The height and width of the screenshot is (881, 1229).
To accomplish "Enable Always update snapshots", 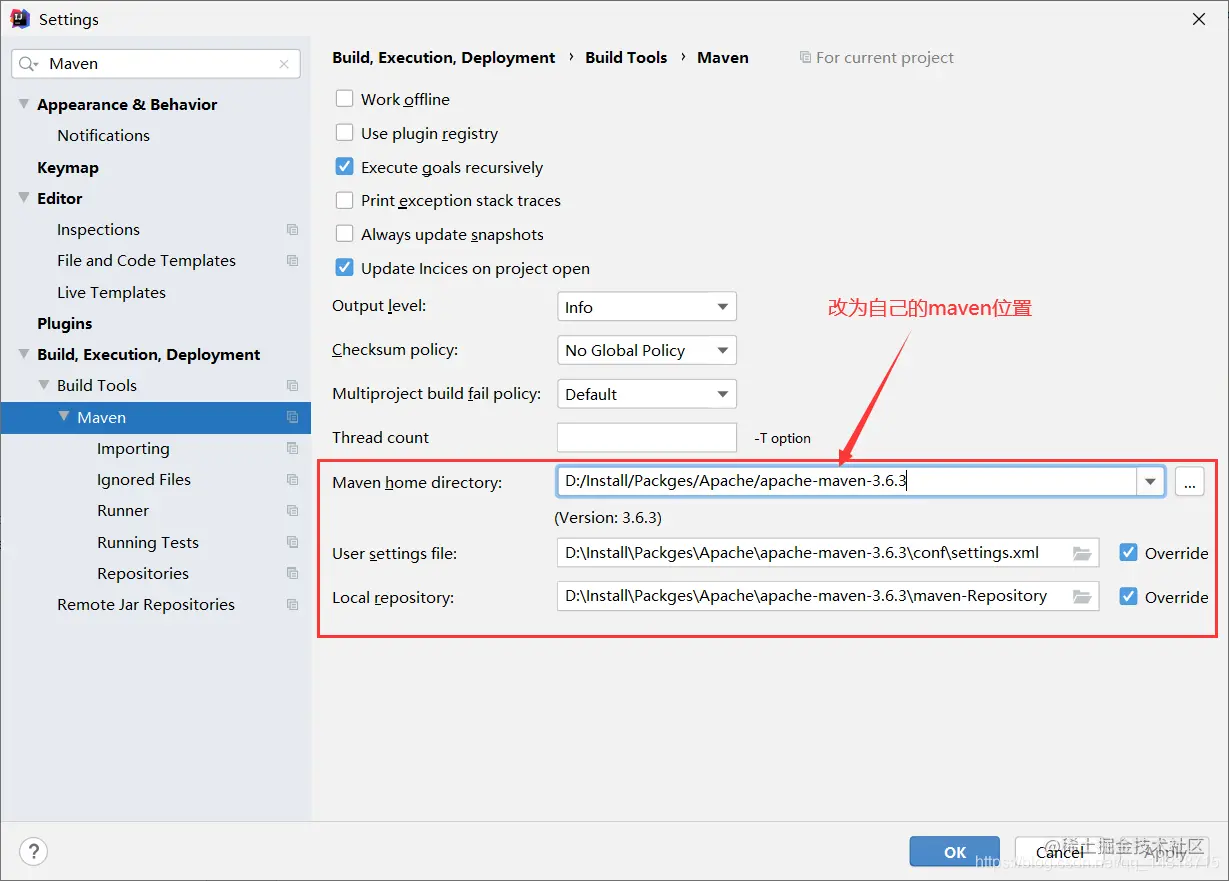I will pos(344,234).
